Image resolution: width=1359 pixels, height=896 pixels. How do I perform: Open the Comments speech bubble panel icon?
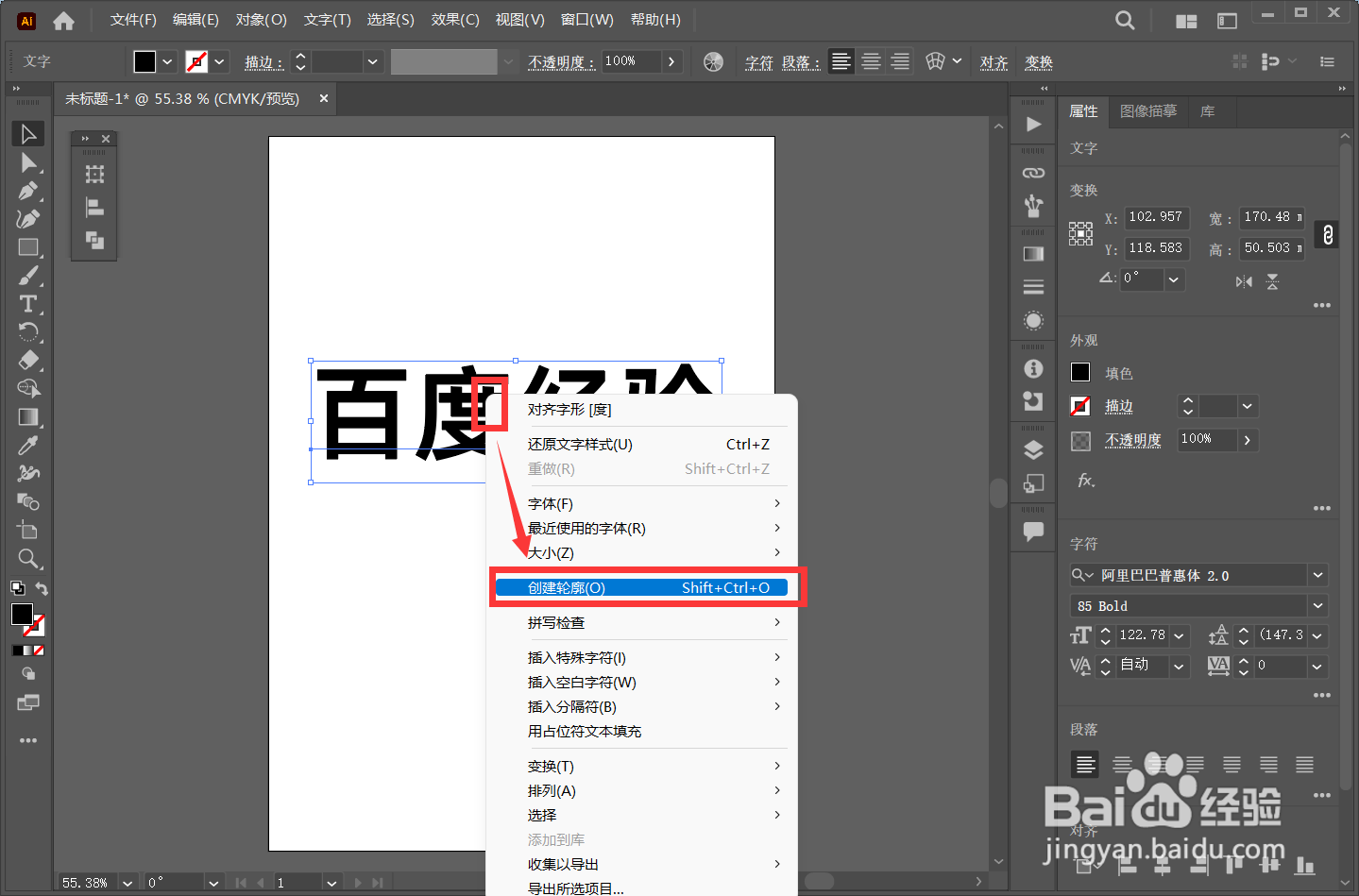coord(1034,532)
